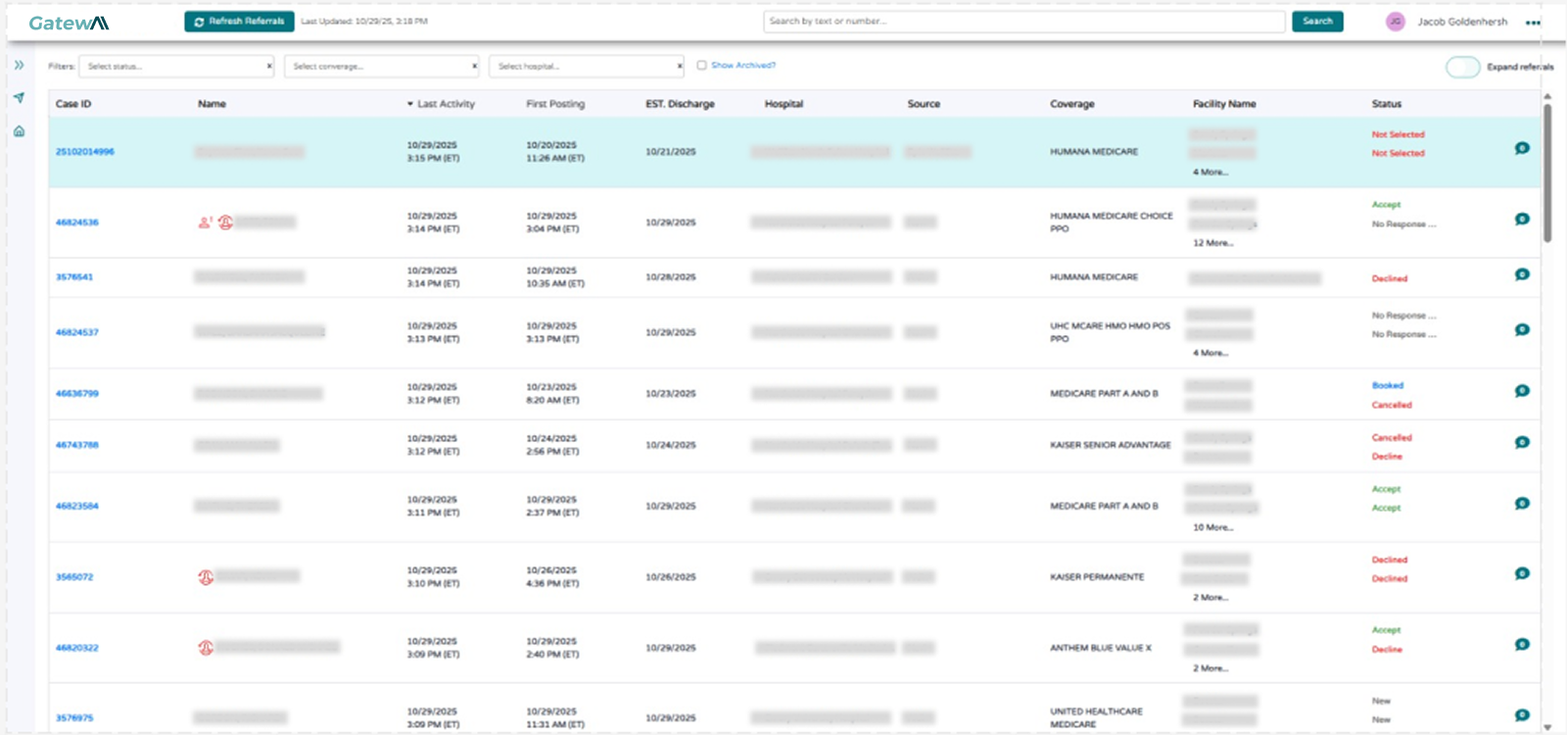Click the Jacob Goldenhersh user name
This screenshot has width=1568, height=735.
[1462, 22]
